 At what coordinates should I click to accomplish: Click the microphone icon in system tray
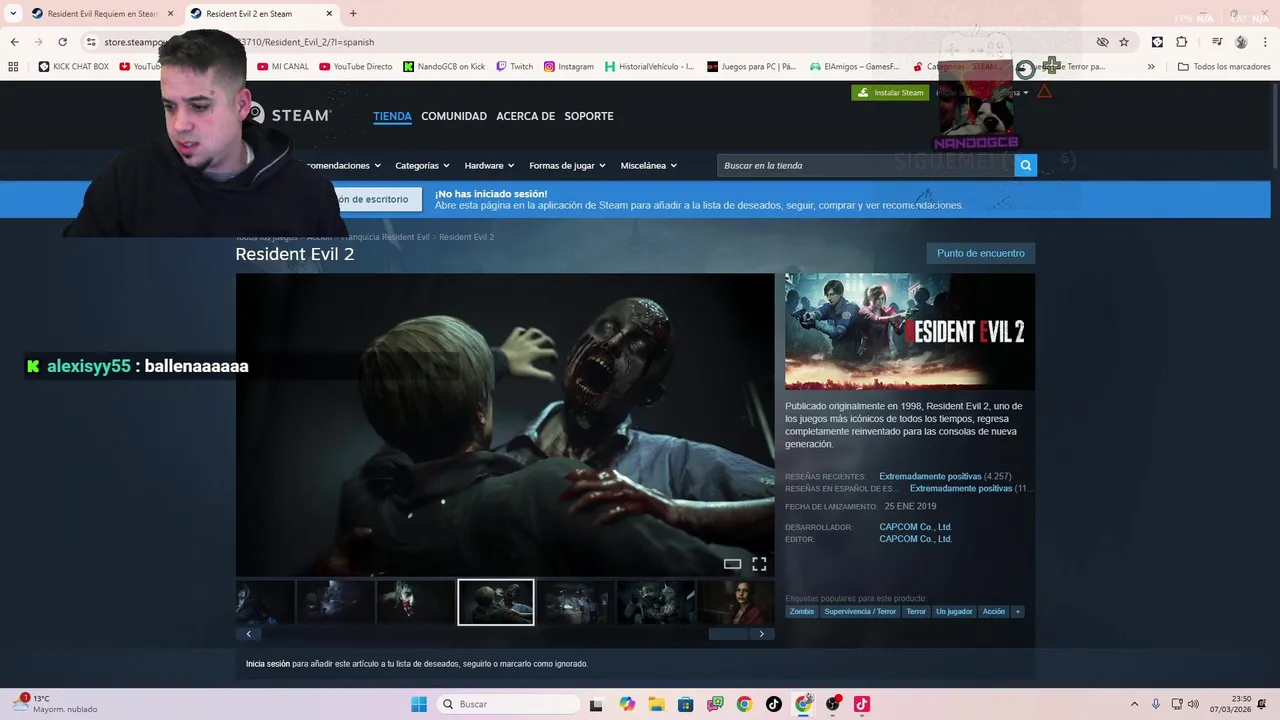[x=1156, y=704]
